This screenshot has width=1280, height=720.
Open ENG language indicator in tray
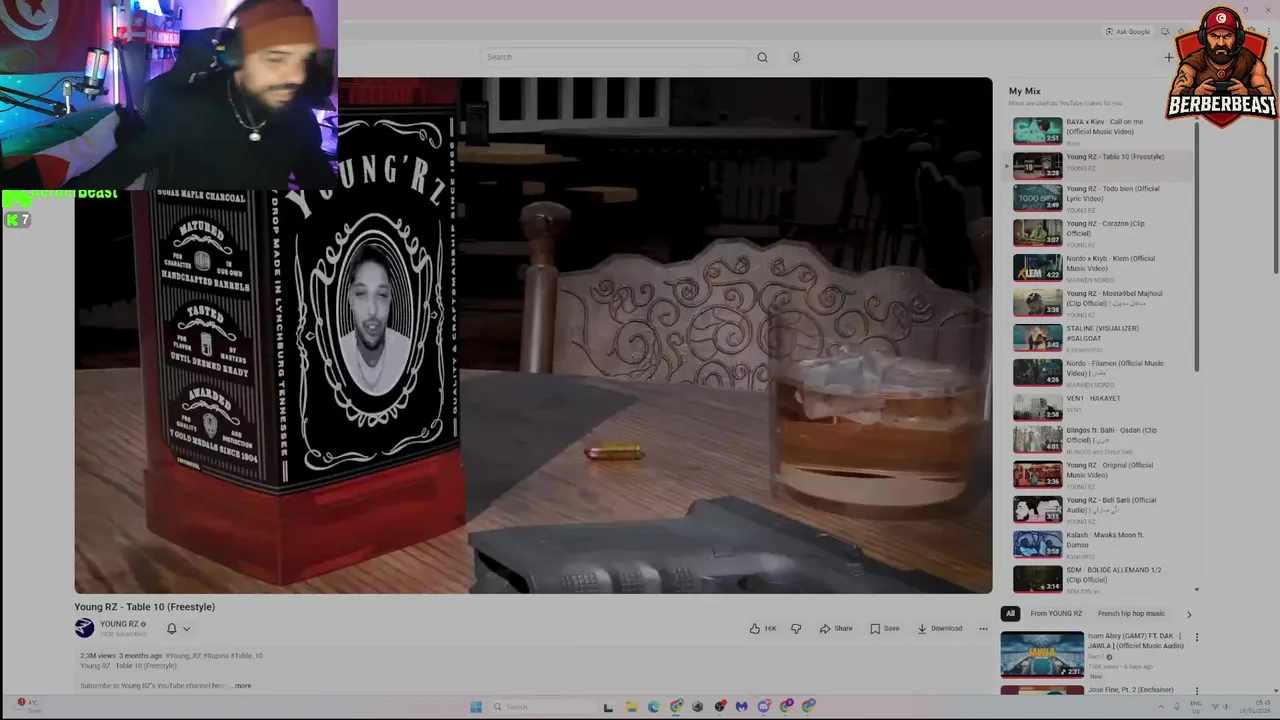(1196, 707)
